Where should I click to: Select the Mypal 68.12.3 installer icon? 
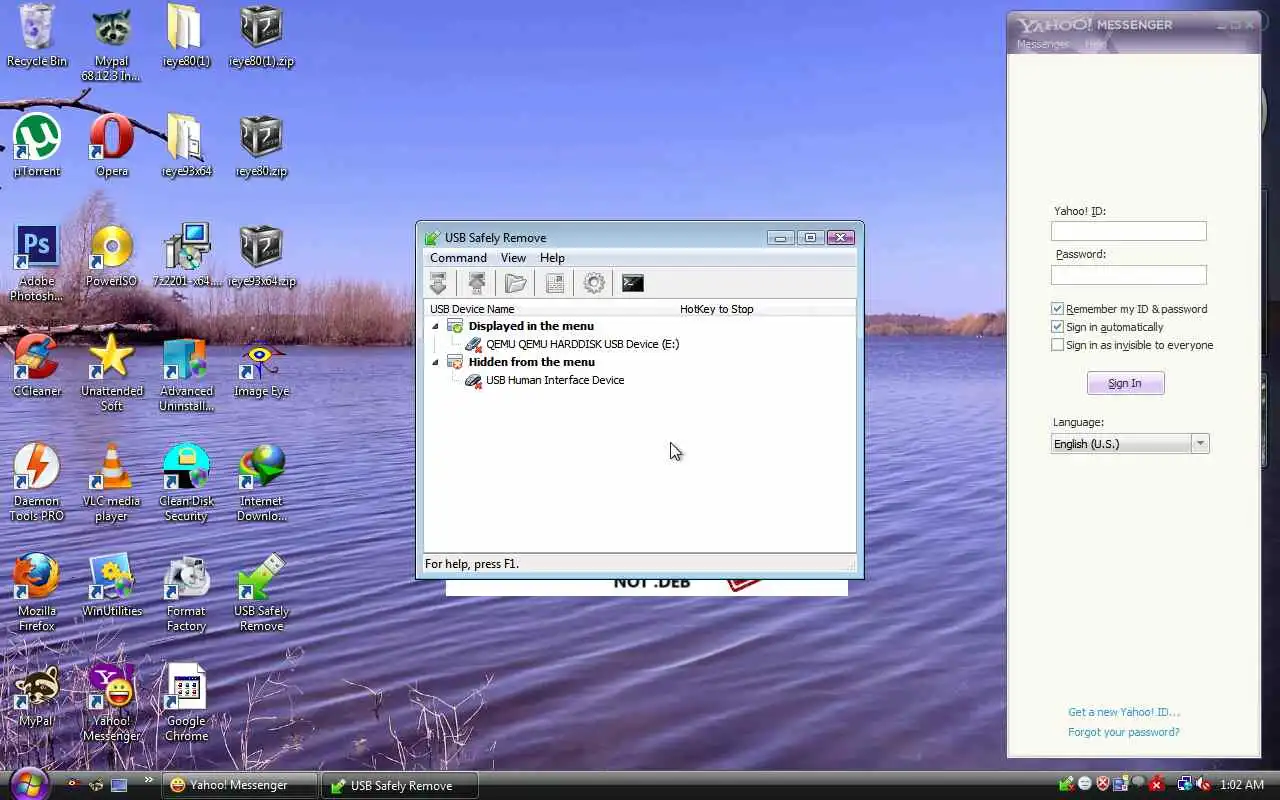[x=111, y=42]
